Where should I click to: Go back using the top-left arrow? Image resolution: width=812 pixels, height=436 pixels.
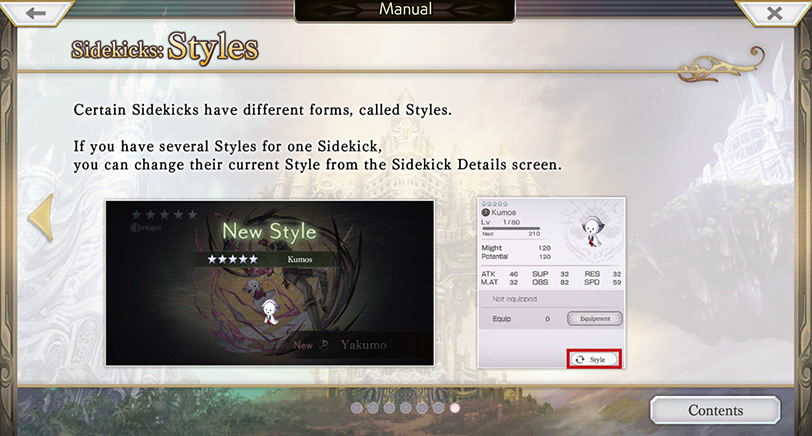35,12
